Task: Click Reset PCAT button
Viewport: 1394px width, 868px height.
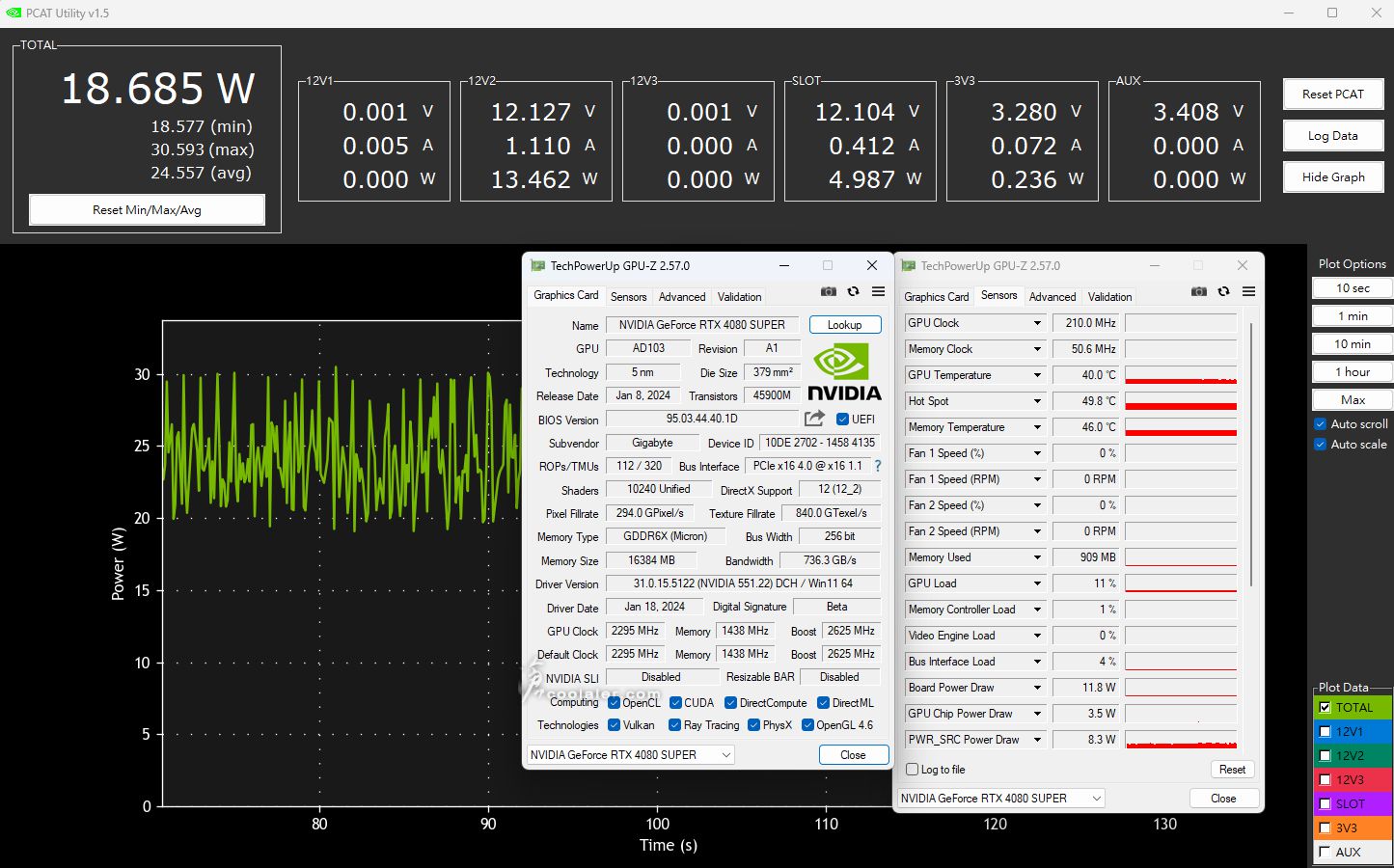Action: point(1333,94)
